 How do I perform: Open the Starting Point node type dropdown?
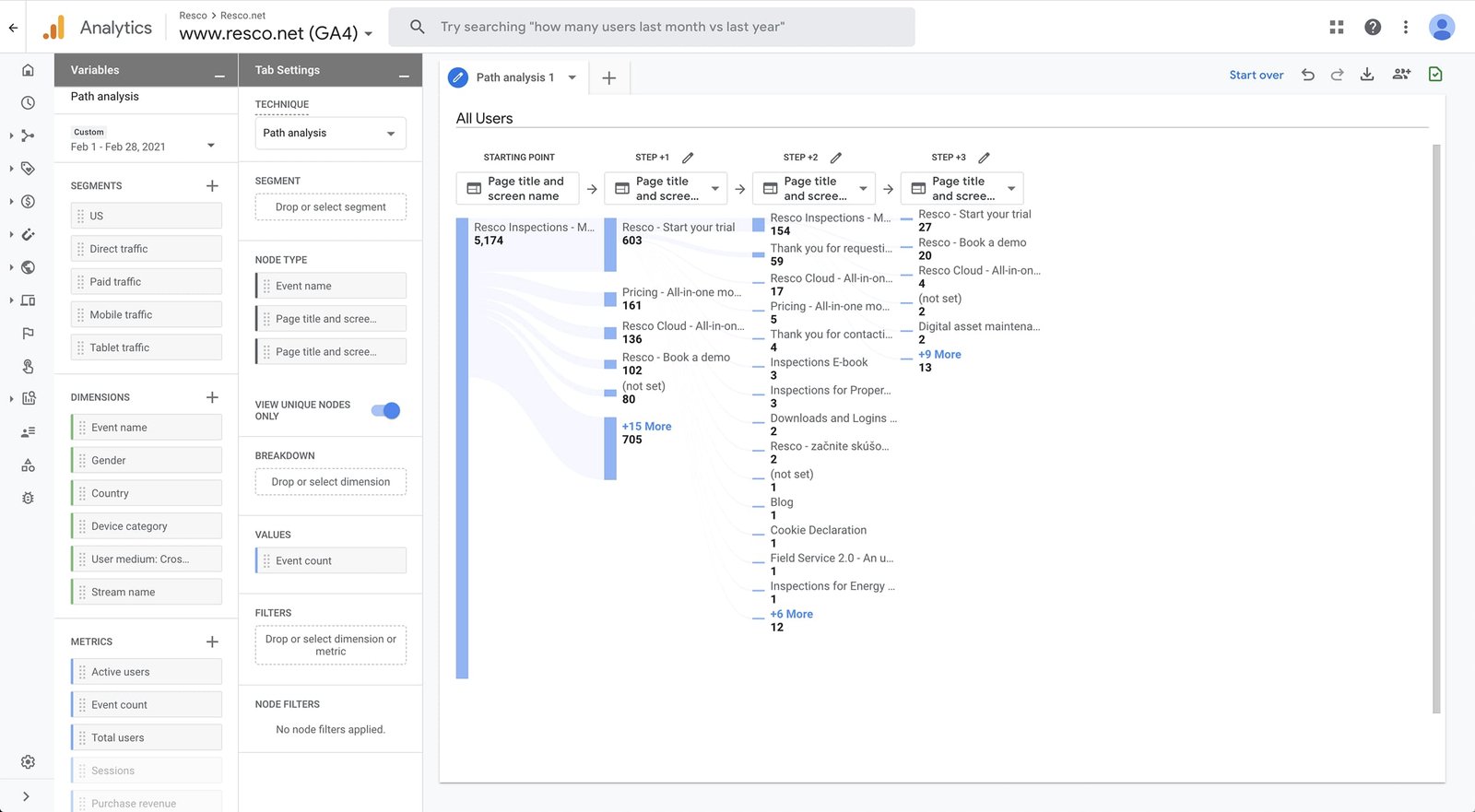(518, 188)
